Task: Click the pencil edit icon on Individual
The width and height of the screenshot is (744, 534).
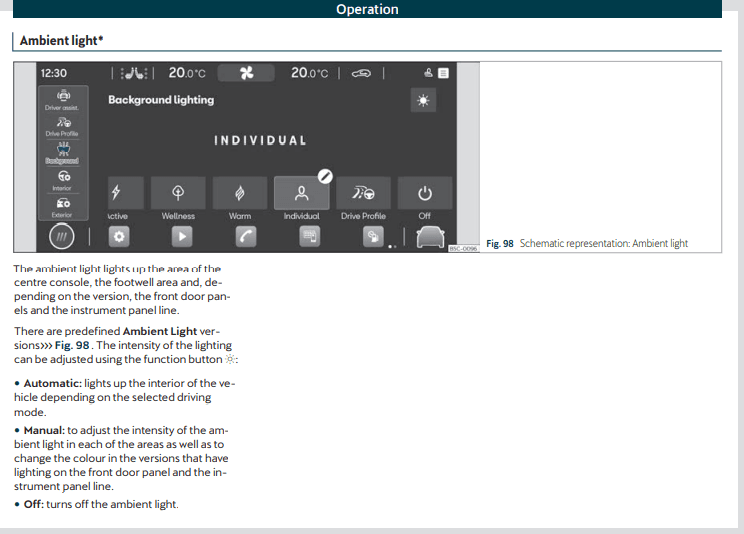Action: click(325, 175)
